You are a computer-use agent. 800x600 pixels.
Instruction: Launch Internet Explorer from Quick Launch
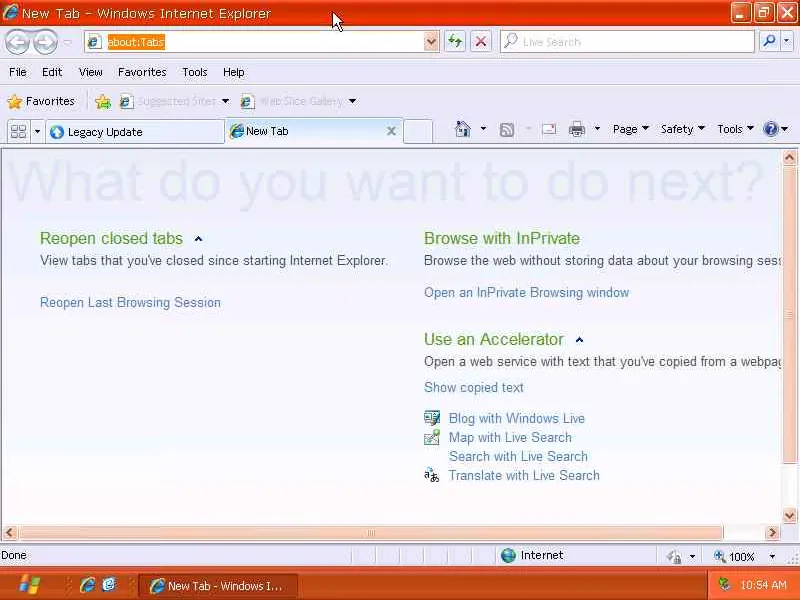coord(87,585)
